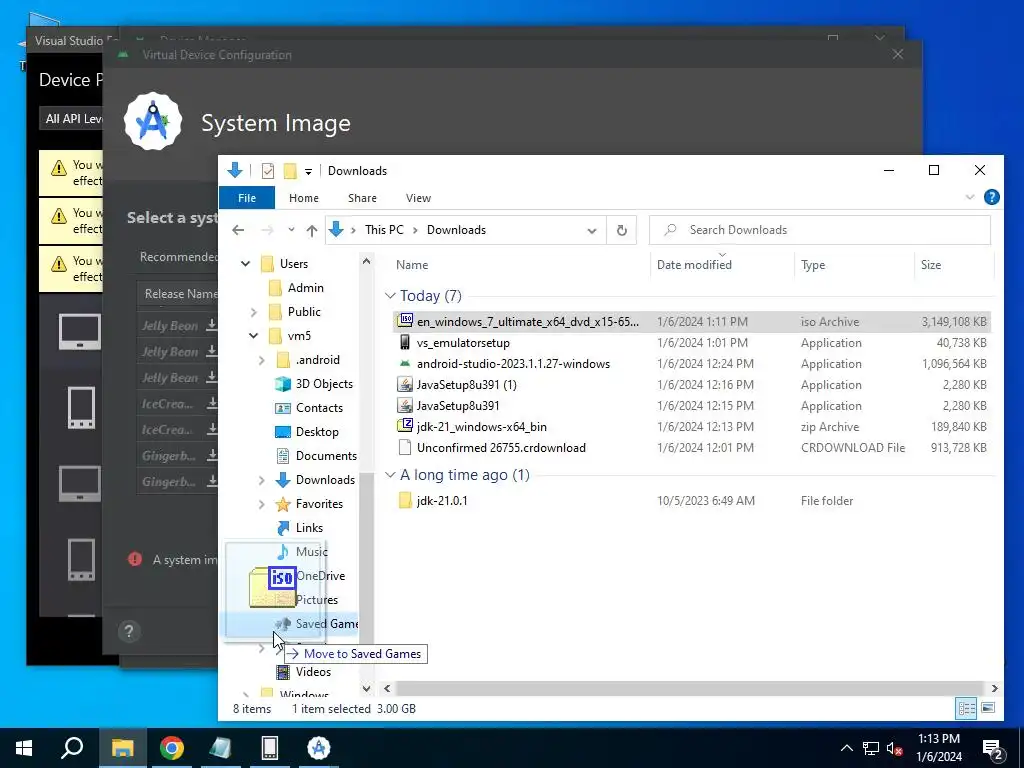This screenshot has height=768, width=1024.
Task: Select JavaSetup8u391 file row
Action: 692,406
